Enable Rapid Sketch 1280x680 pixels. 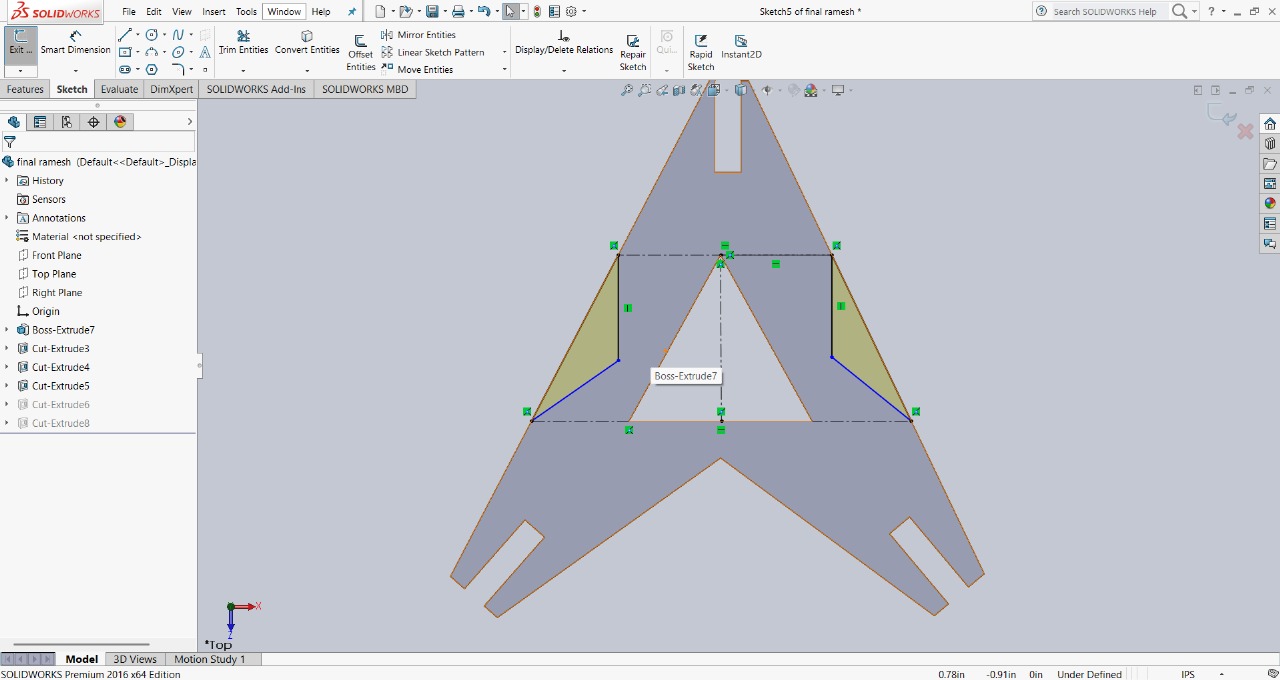701,52
